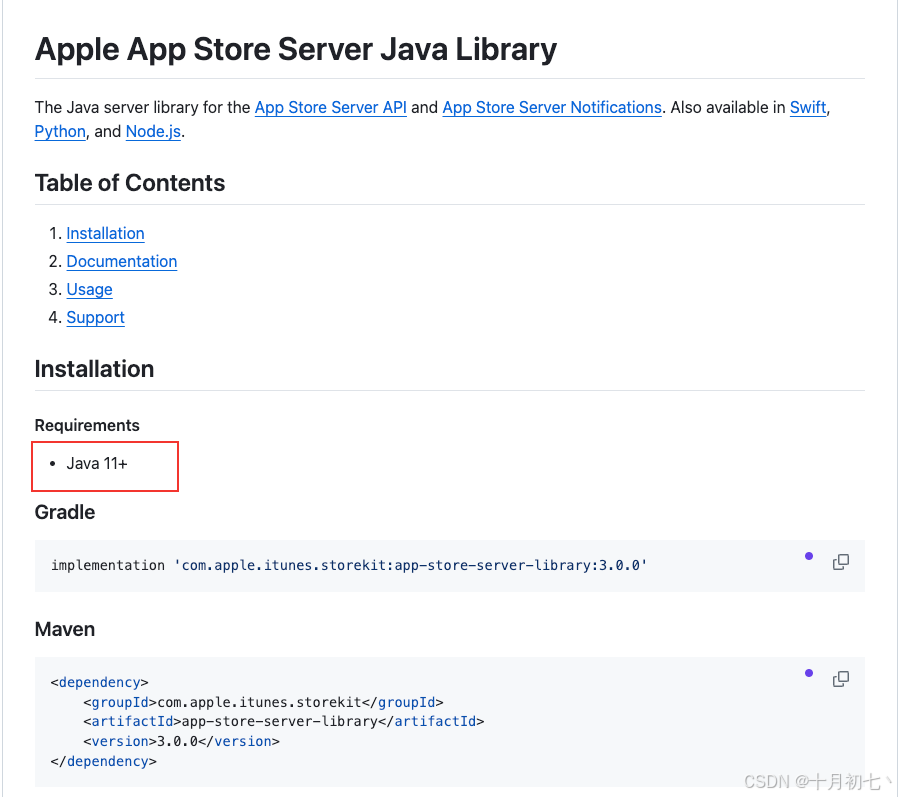Image resolution: width=902 pixels, height=797 pixels.
Task: Click purple dot in Gradle code block
Action: (x=809, y=556)
